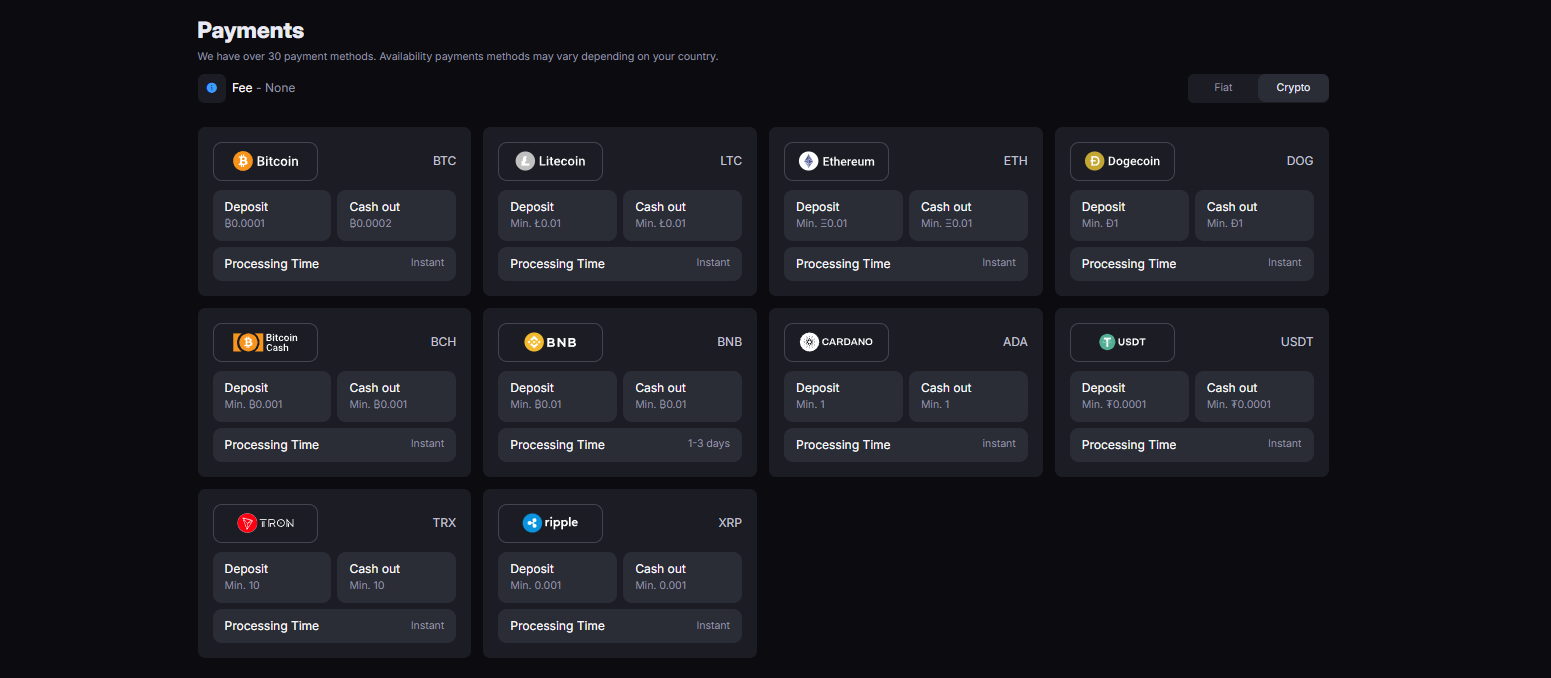Viewport: 1551px width, 678px height.
Task: Click the Litecoin Processing Time row
Action: (x=620, y=264)
